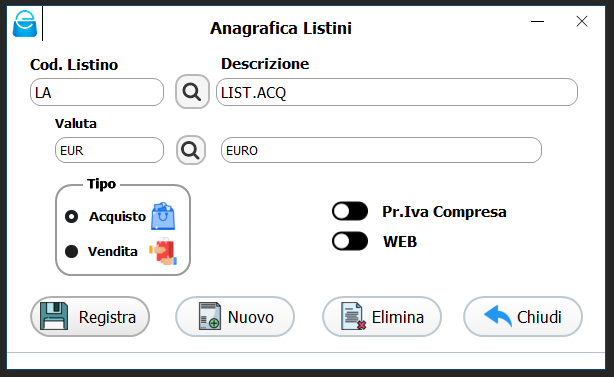Select the Acquisto radio button
Image resolution: width=614 pixels, height=377 pixels.
(71, 216)
